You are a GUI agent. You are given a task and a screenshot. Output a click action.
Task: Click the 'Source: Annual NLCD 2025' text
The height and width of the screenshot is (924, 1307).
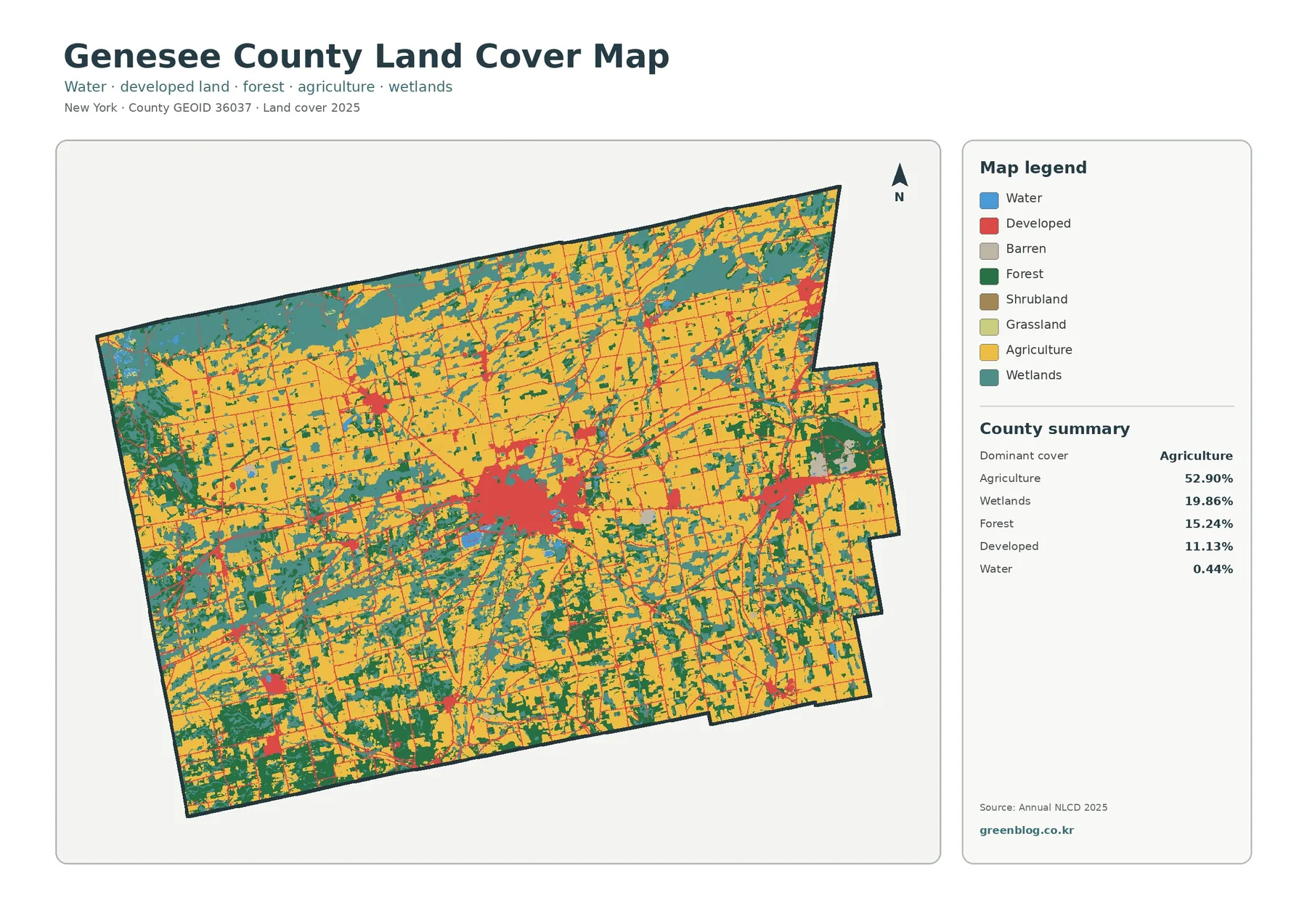(x=1043, y=807)
